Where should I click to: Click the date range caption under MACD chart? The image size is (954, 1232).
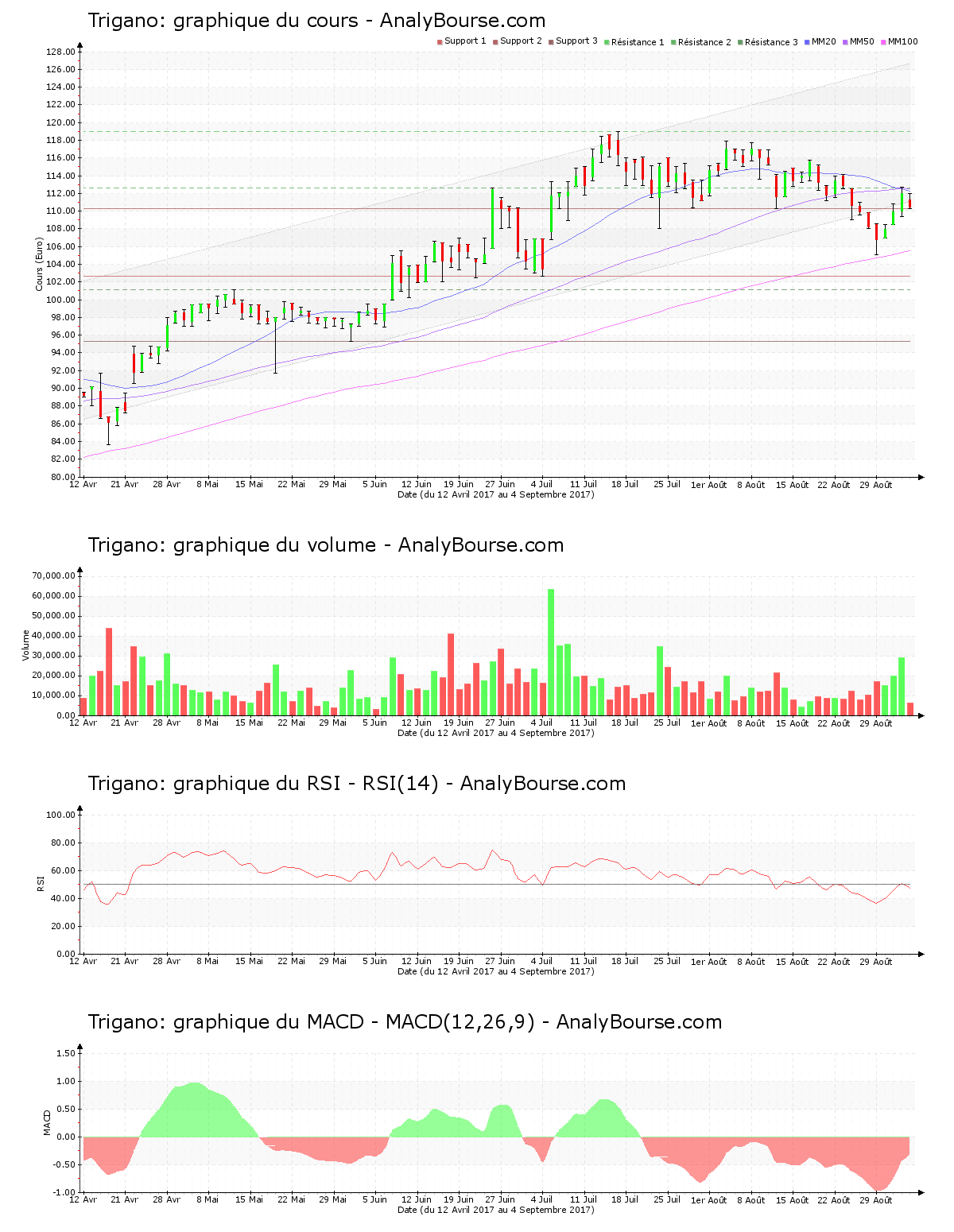point(495,1210)
